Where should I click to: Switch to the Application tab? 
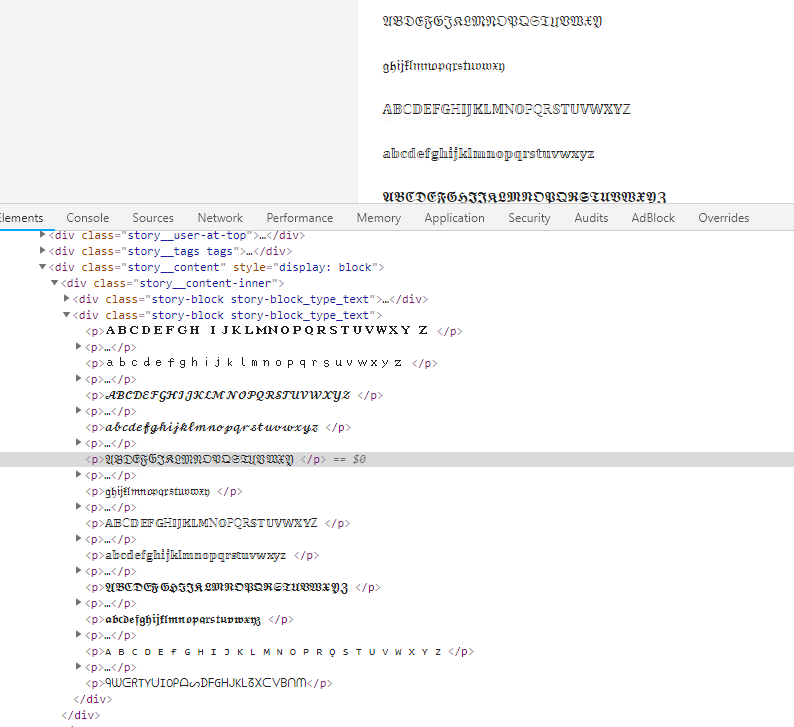pos(454,218)
